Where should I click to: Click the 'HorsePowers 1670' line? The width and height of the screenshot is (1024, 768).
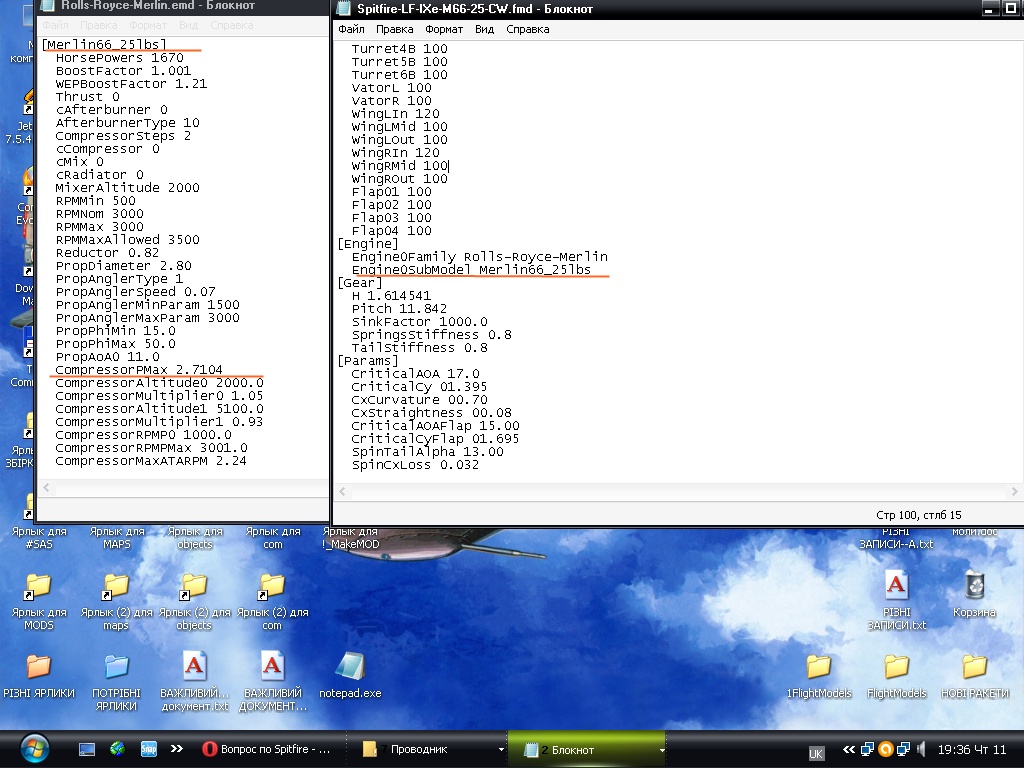(x=120, y=57)
